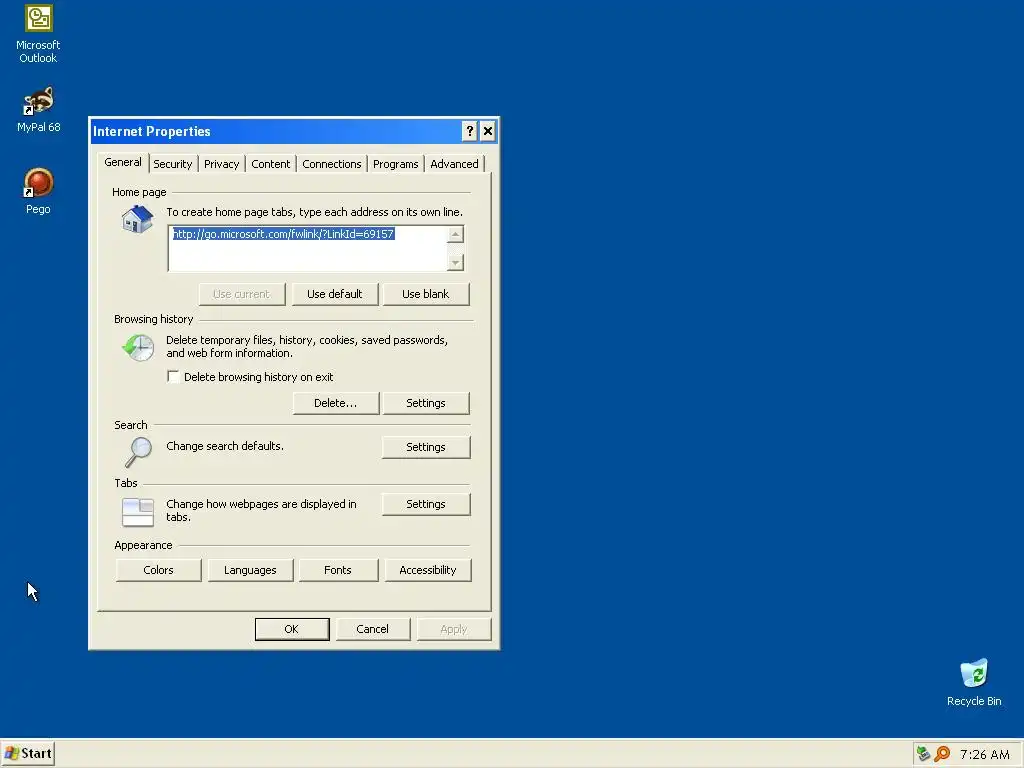This screenshot has width=1024, height=768.
Task: Select the MyPal 68 desktop shortcut
Action: tap(38, 110)
